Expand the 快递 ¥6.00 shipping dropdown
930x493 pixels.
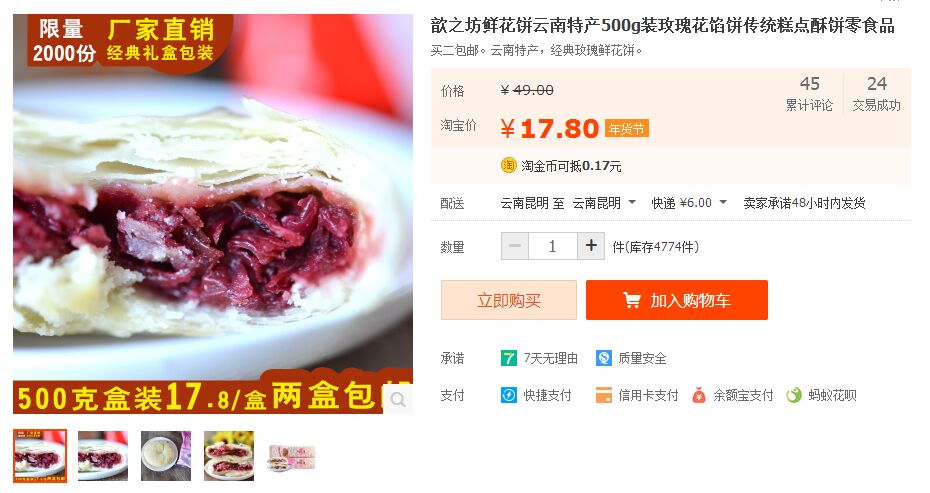pyautogui.click(x=689, y=203)
